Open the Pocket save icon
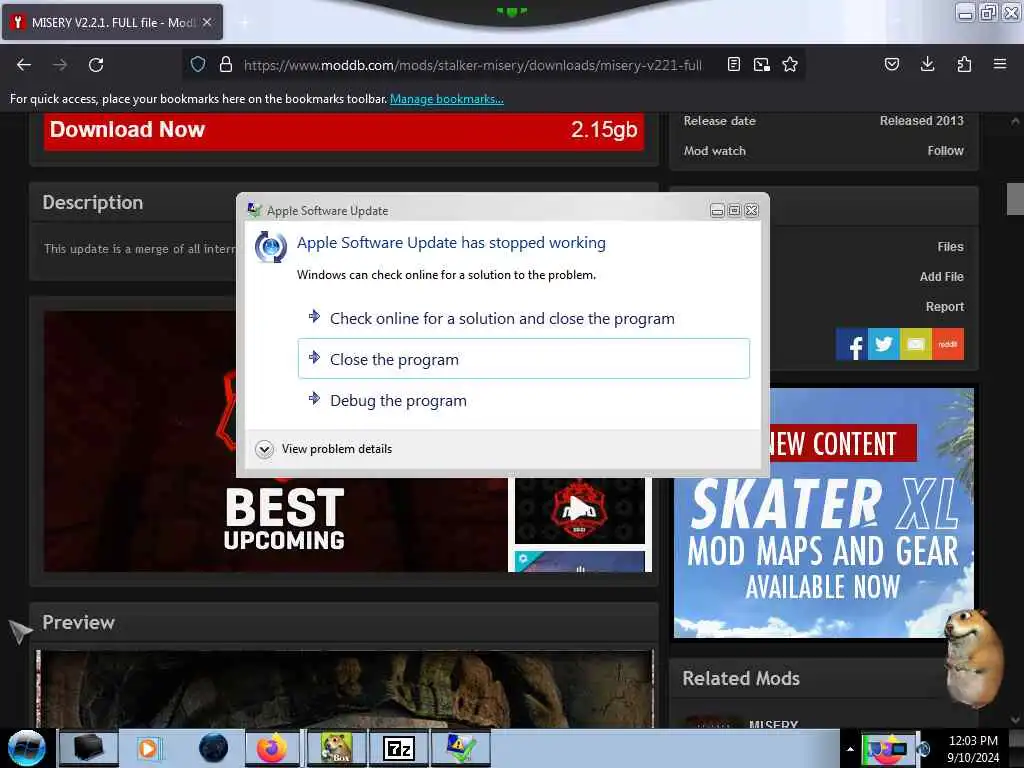 pos(892,64)
